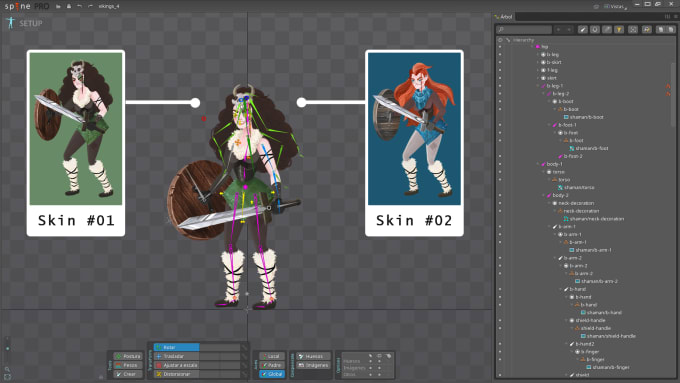This screenshot has width=680, height=383.
Task: Click the sync icon in tree toolbar
Action: tap(647, 29)
